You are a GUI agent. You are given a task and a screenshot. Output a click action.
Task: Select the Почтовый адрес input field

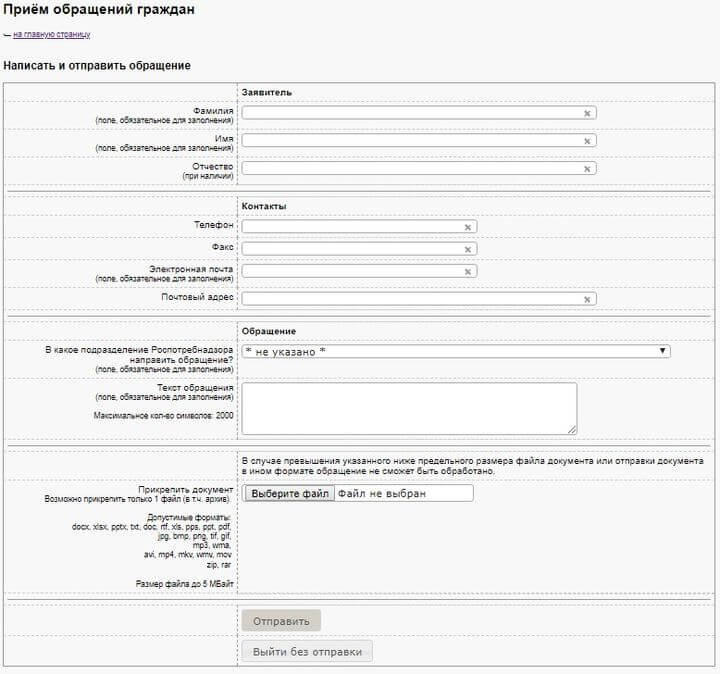coord(410,299)
